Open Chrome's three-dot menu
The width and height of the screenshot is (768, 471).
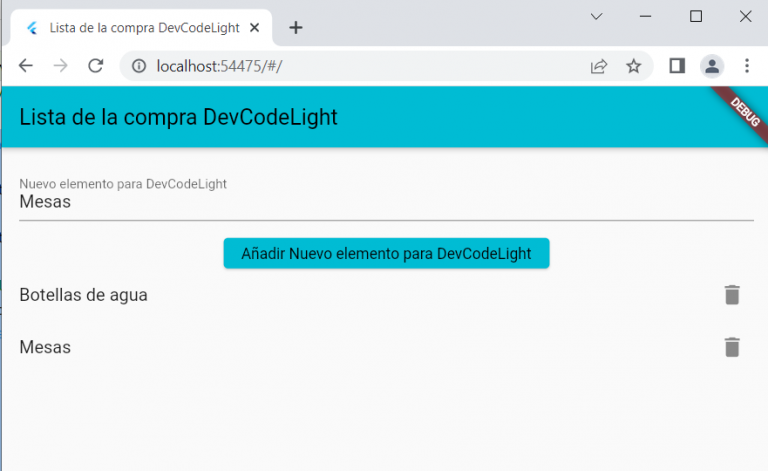pyautogui.click(x=746, y=66)
